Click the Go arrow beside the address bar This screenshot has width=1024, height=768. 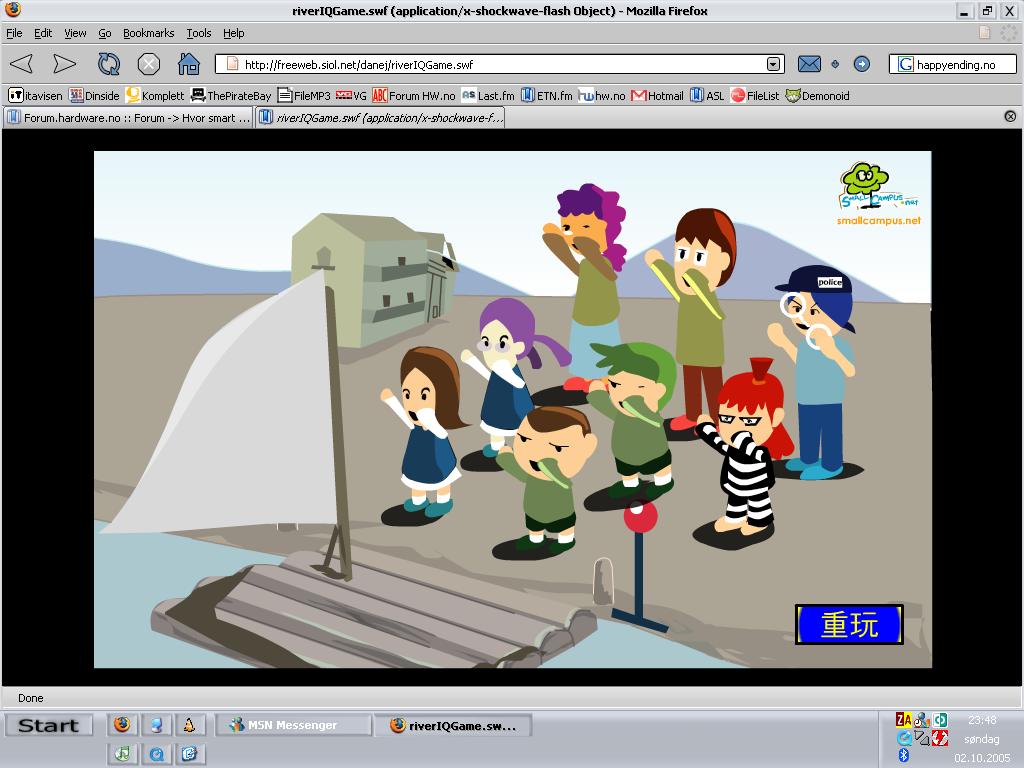(x=862, y=64)
